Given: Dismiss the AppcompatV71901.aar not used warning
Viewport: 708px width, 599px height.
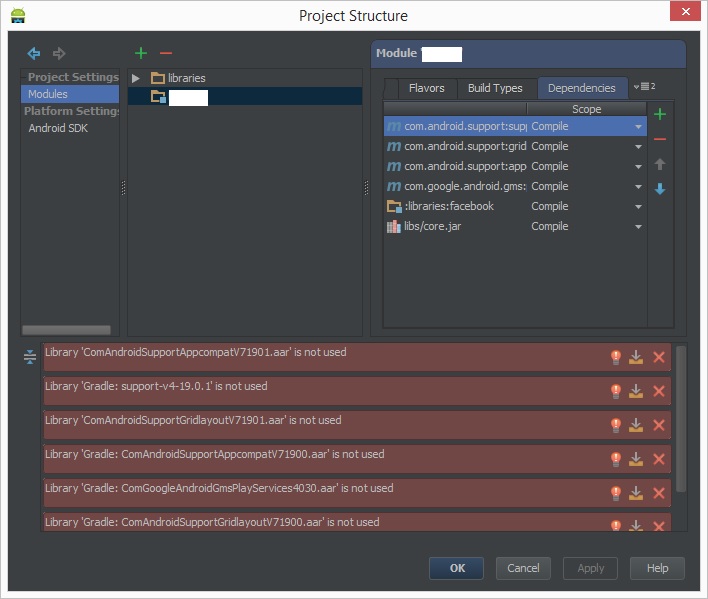Looking at the screenshot, I should pos(659,357).
